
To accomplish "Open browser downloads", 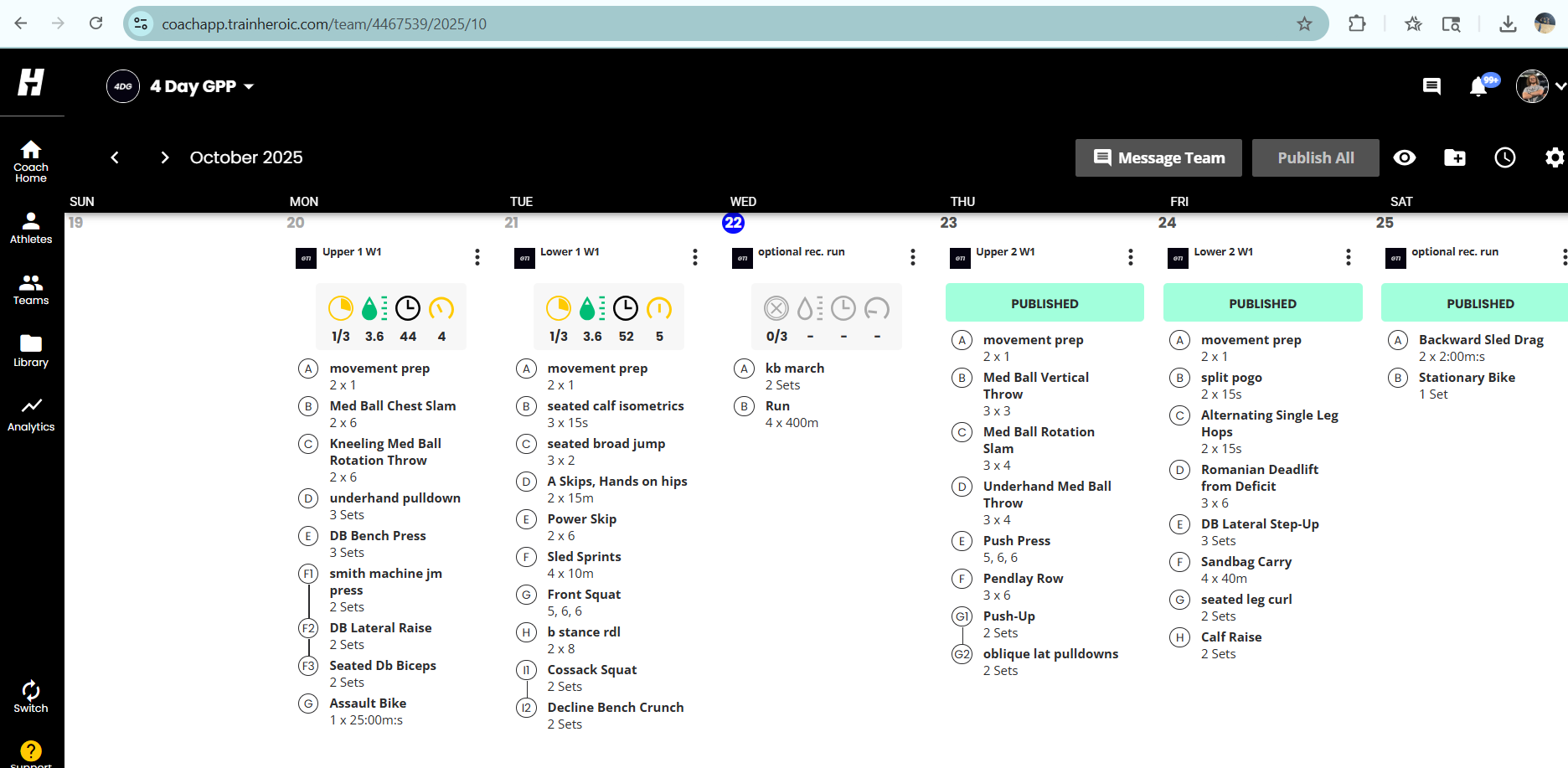I will click(1508, 23).
